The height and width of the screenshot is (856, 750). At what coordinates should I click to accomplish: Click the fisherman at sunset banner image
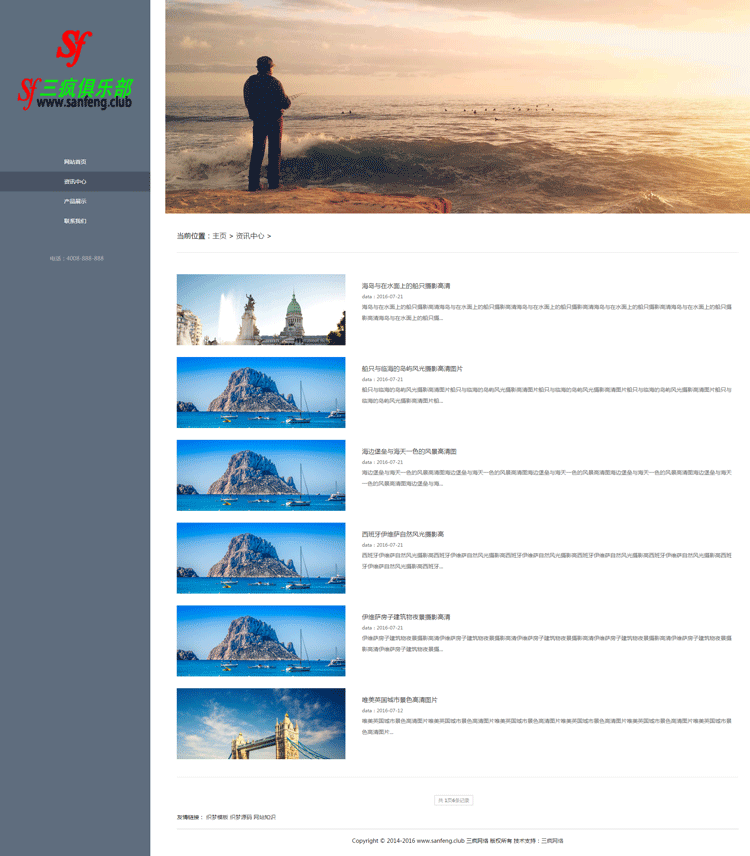pos(457,106)
